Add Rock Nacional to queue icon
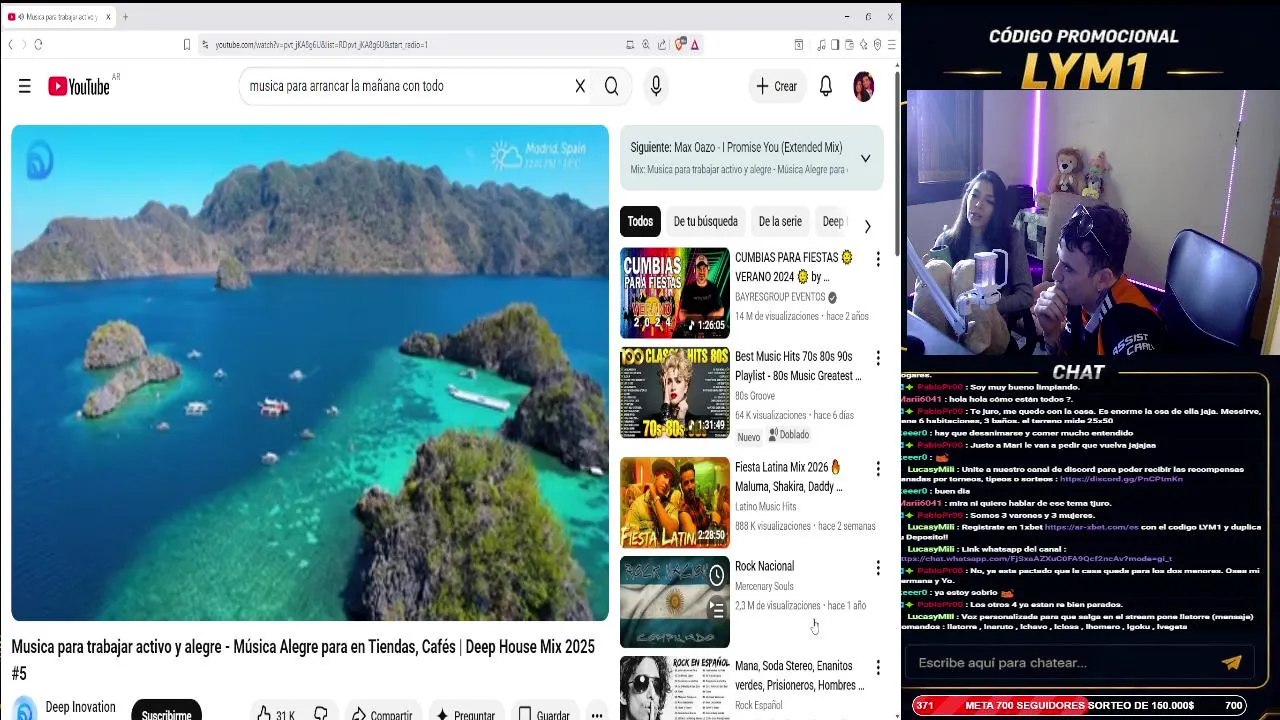 pyautogui.click(x=716, y=609)
